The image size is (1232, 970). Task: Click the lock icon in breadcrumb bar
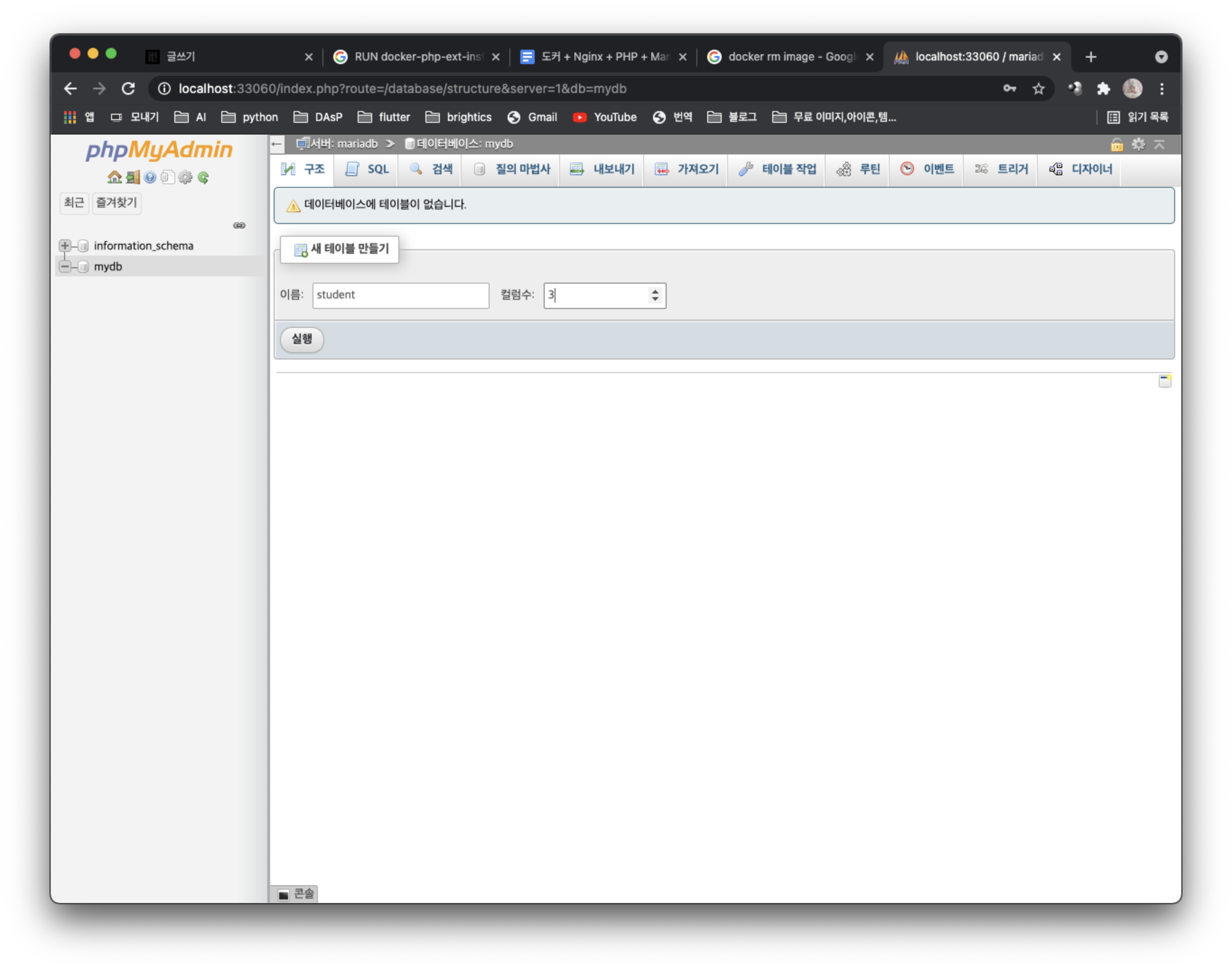point(1117,144)
